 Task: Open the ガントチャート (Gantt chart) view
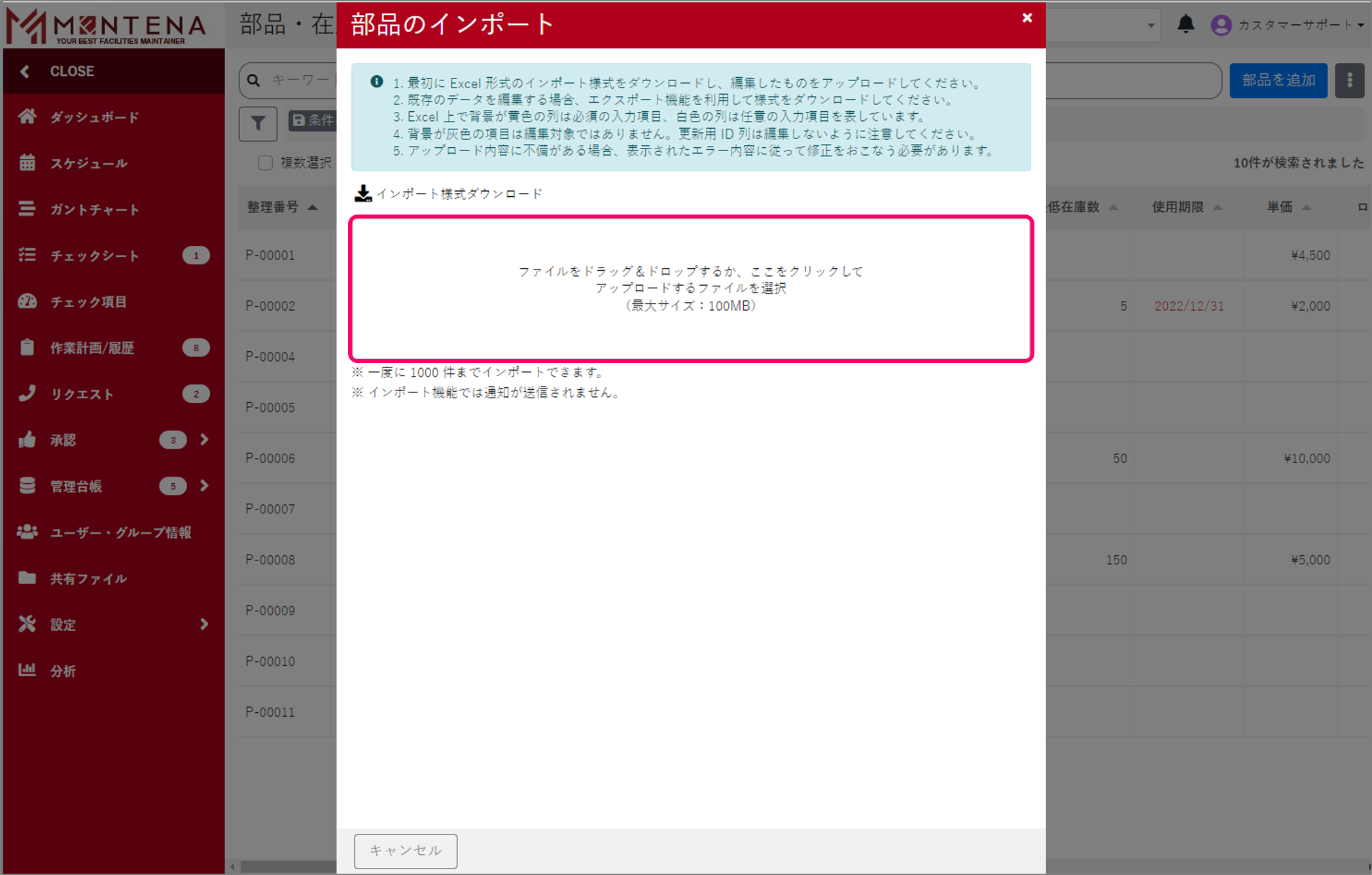pyautogui.click(x=94, y=209)
